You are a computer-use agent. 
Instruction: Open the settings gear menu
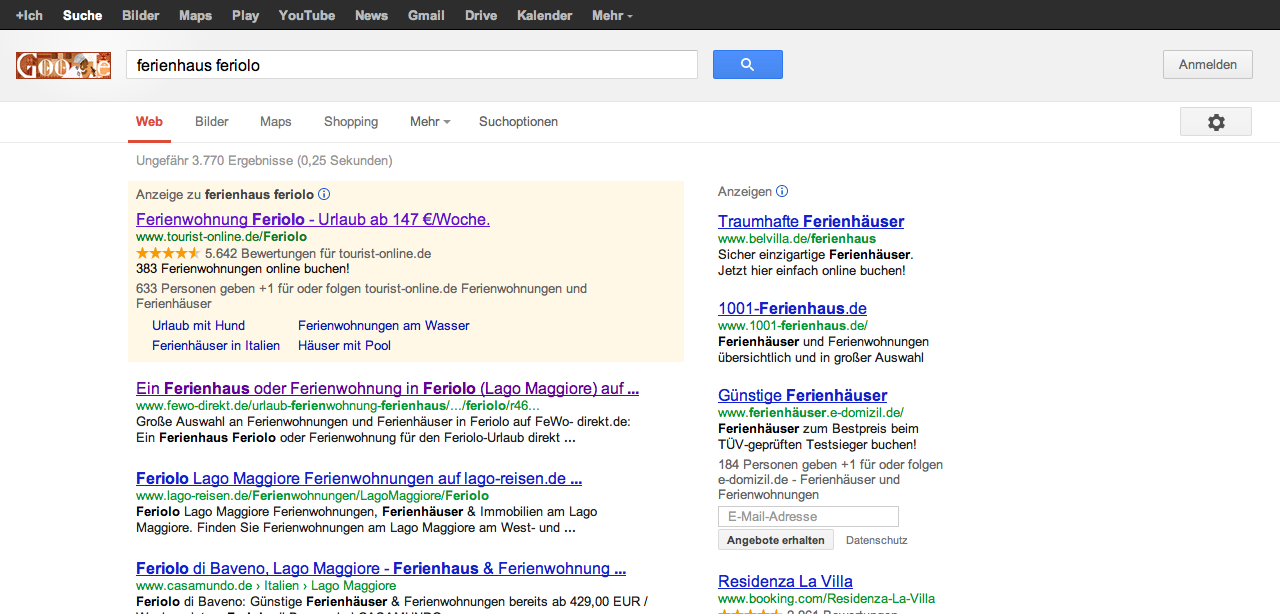tap(1215, 122)
